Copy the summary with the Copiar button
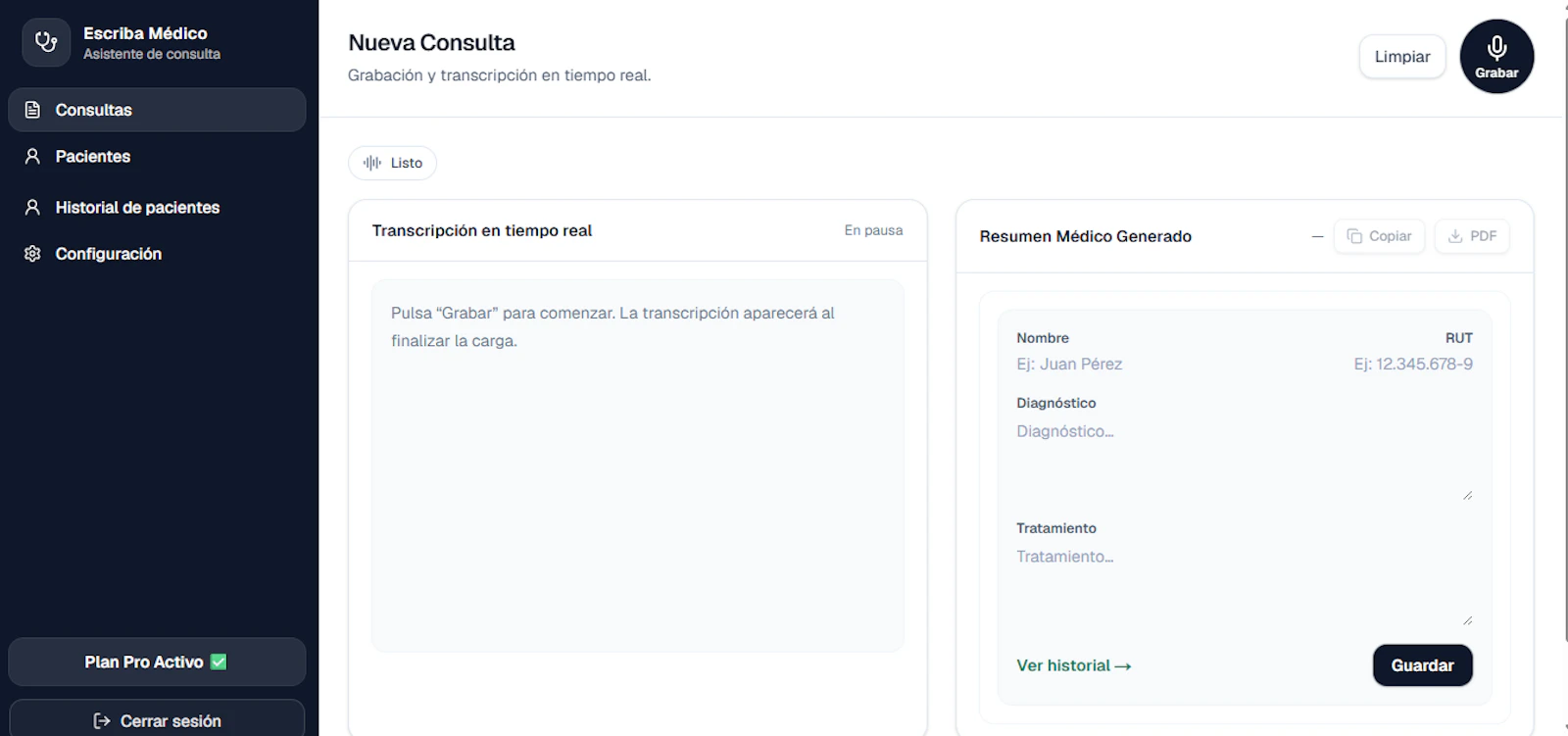This screenshot has height=736, width=1568. pos(1379,236)
